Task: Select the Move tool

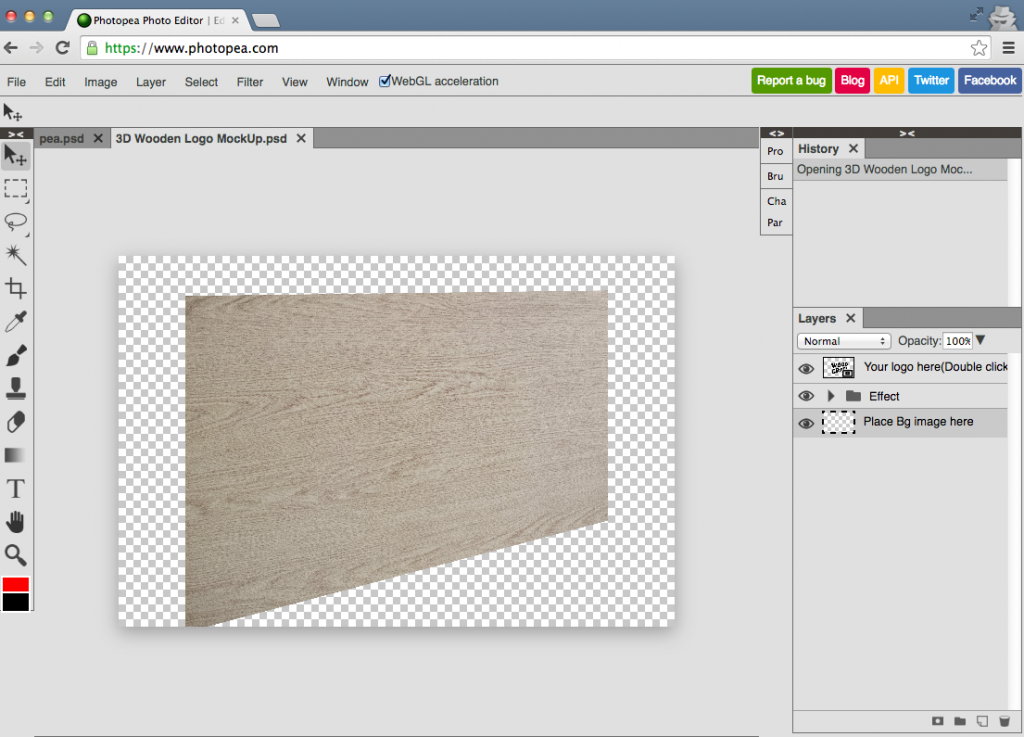Action: 15,155
